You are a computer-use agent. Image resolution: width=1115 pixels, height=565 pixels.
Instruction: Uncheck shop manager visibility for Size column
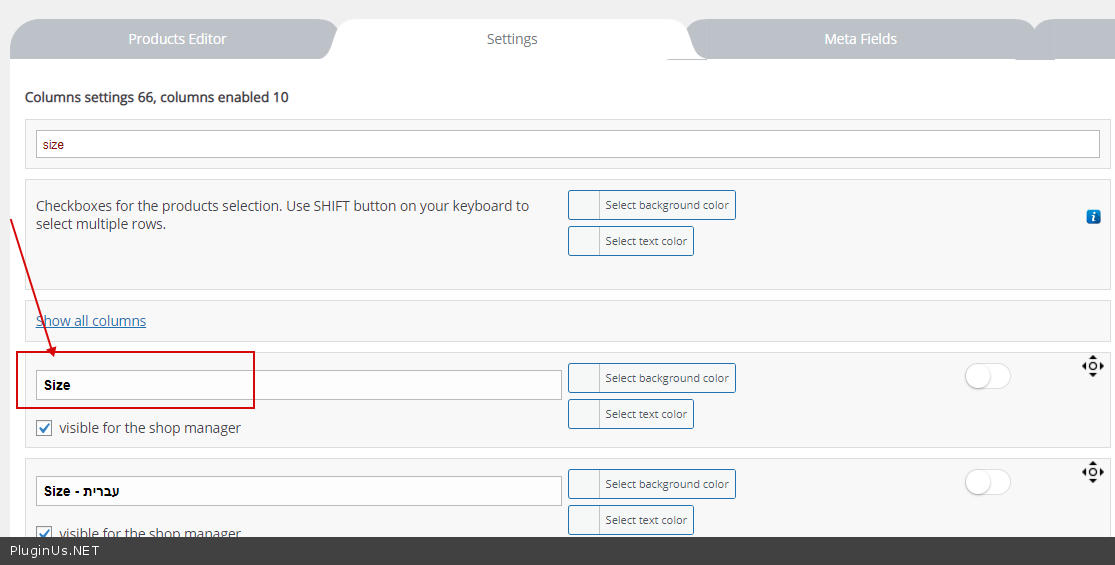[45, 428]
